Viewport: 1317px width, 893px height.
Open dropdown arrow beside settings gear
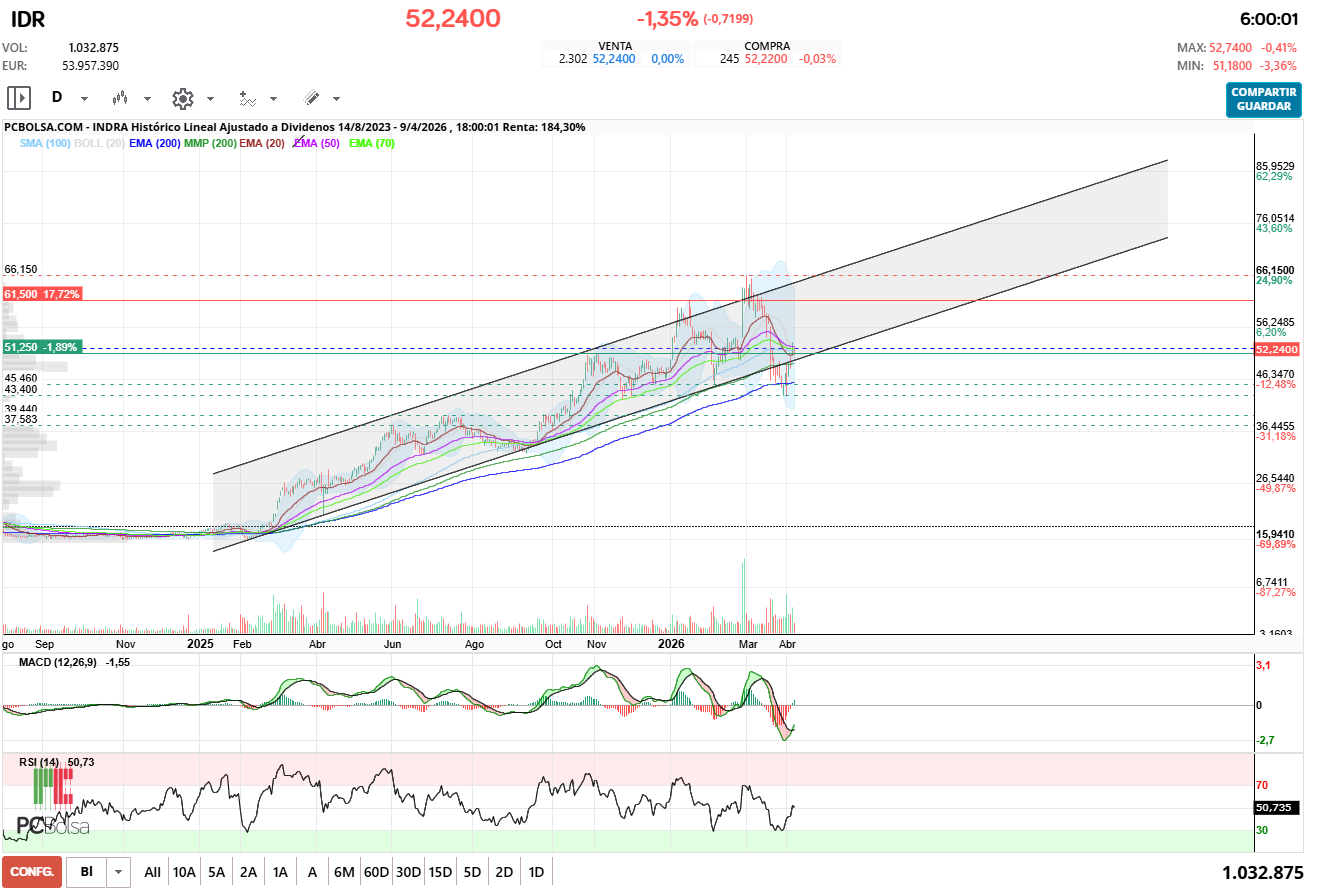(210, 99)
